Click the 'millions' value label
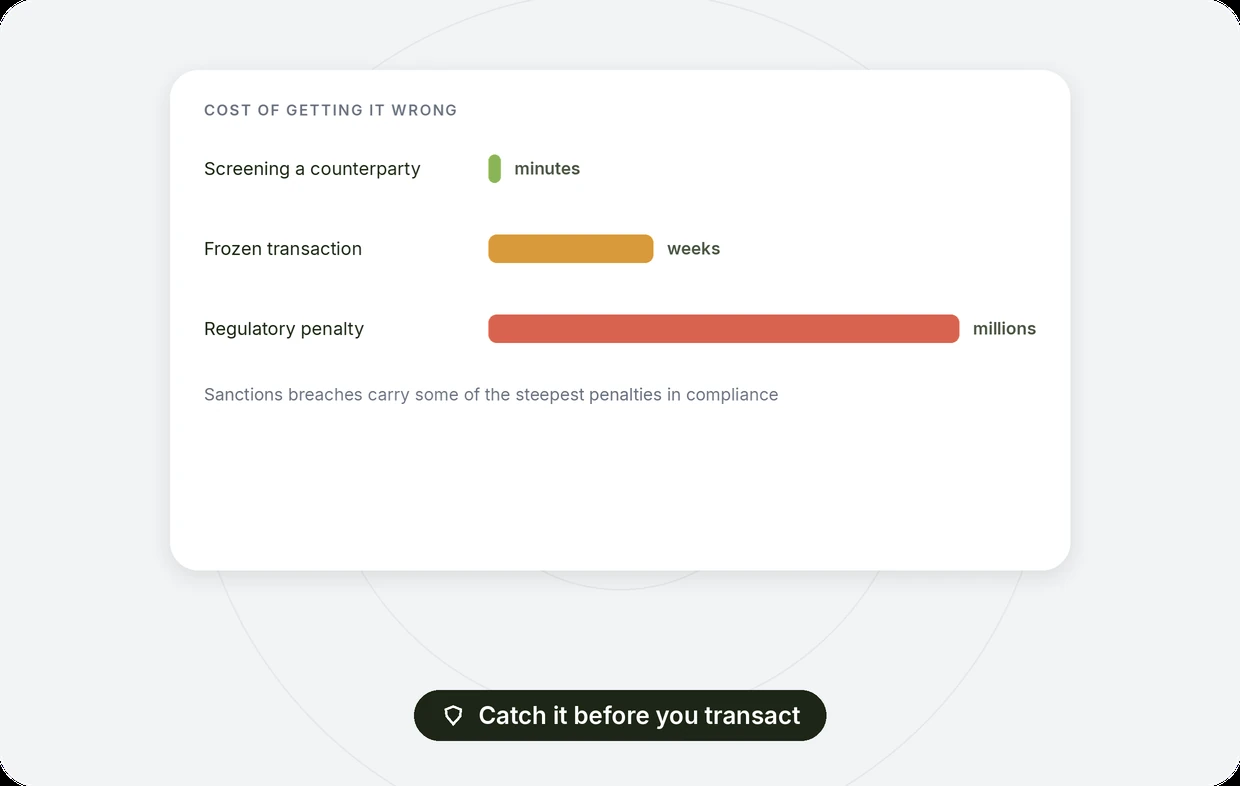This screenshot has width=1240, height=786. coord(1005,329)
